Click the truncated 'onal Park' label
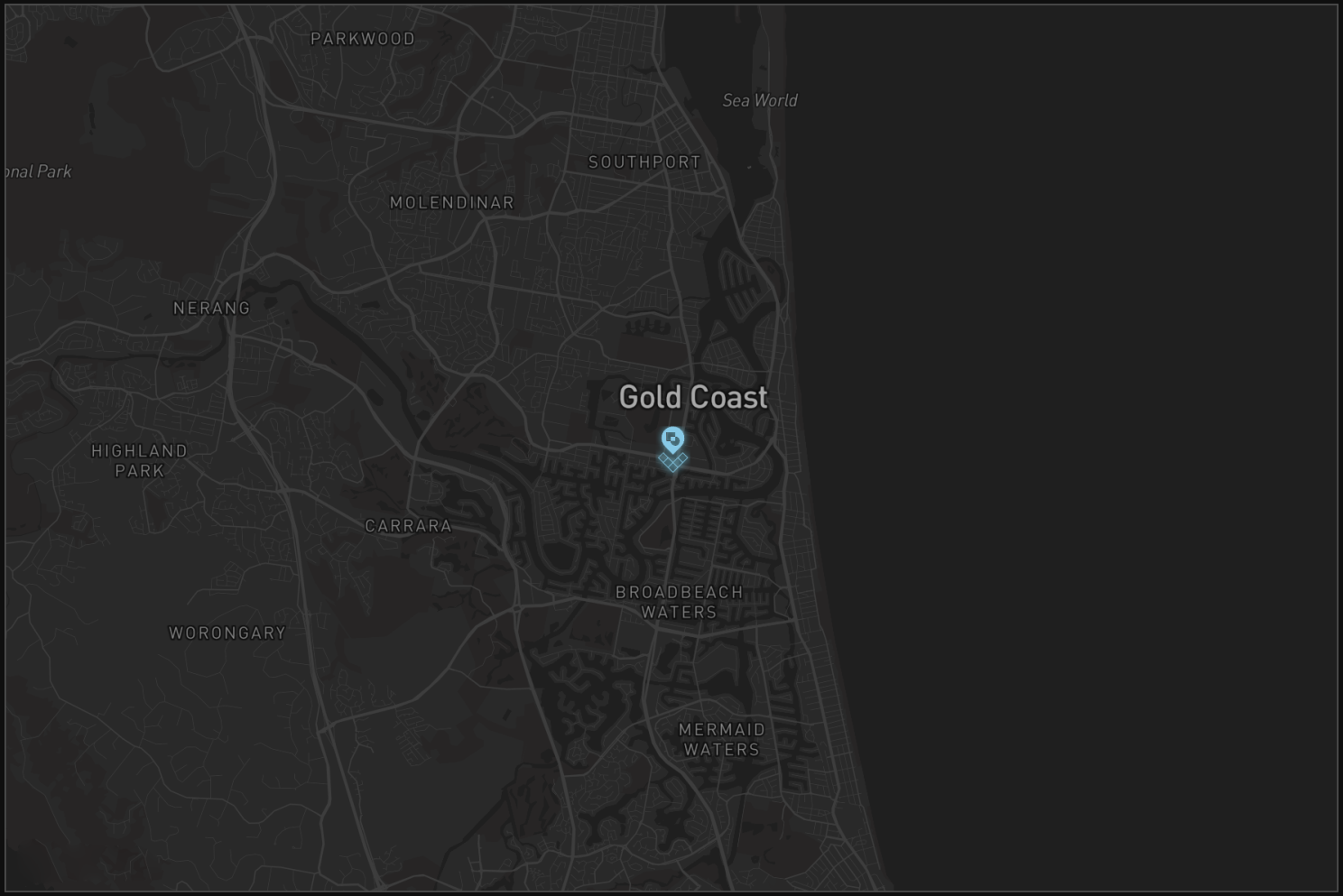Image resolution: width=1343 pixels, height=896 pixels. tap(38, 171)
